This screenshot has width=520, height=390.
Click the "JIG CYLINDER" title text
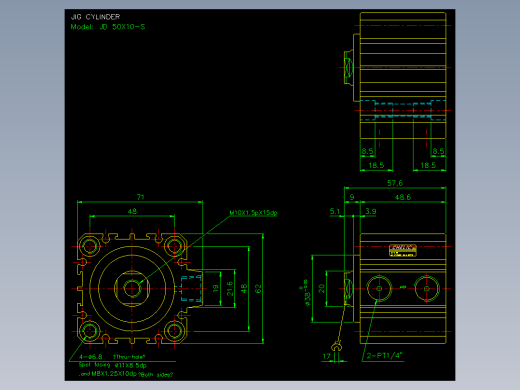[x=95, y=17]
